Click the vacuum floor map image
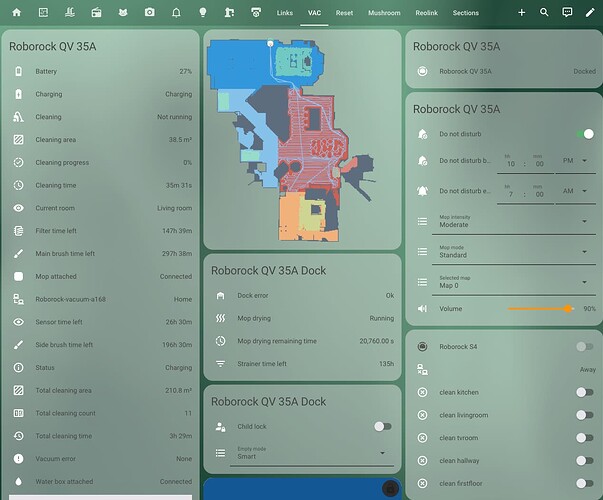The image size is (603, 500). (x=301, y=142)
